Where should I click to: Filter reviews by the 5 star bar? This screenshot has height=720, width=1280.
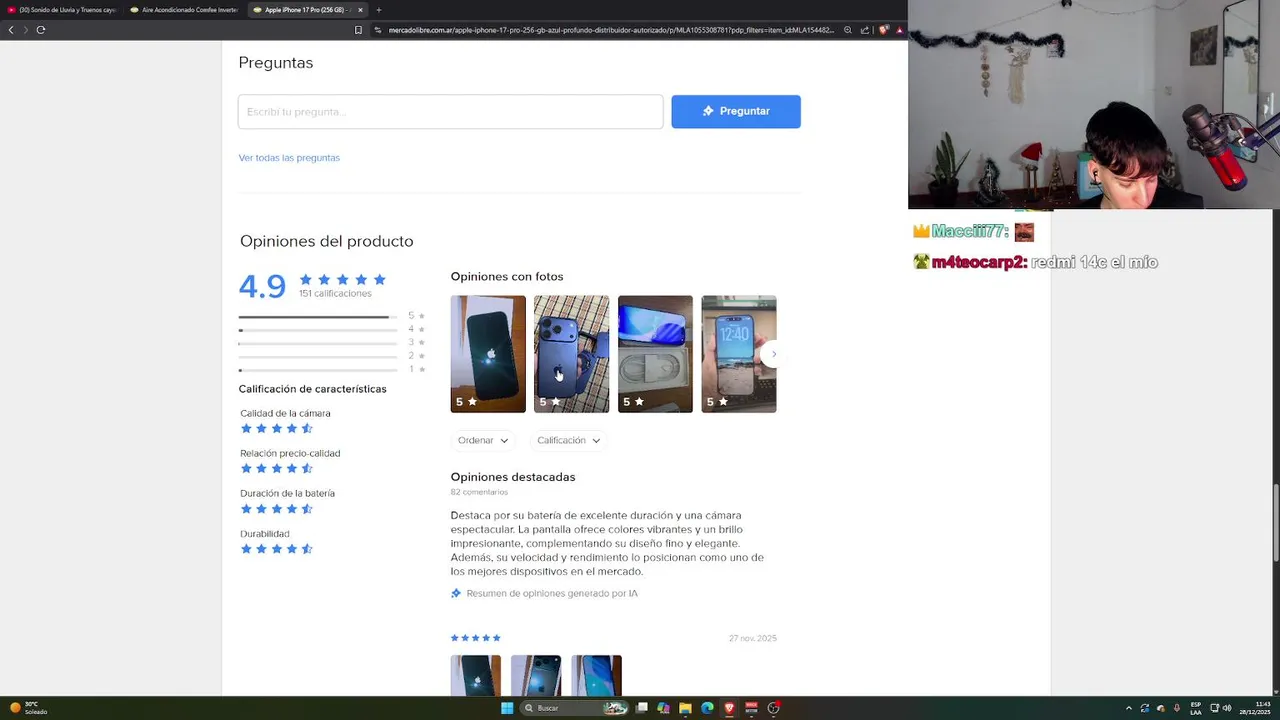point(332,316)
